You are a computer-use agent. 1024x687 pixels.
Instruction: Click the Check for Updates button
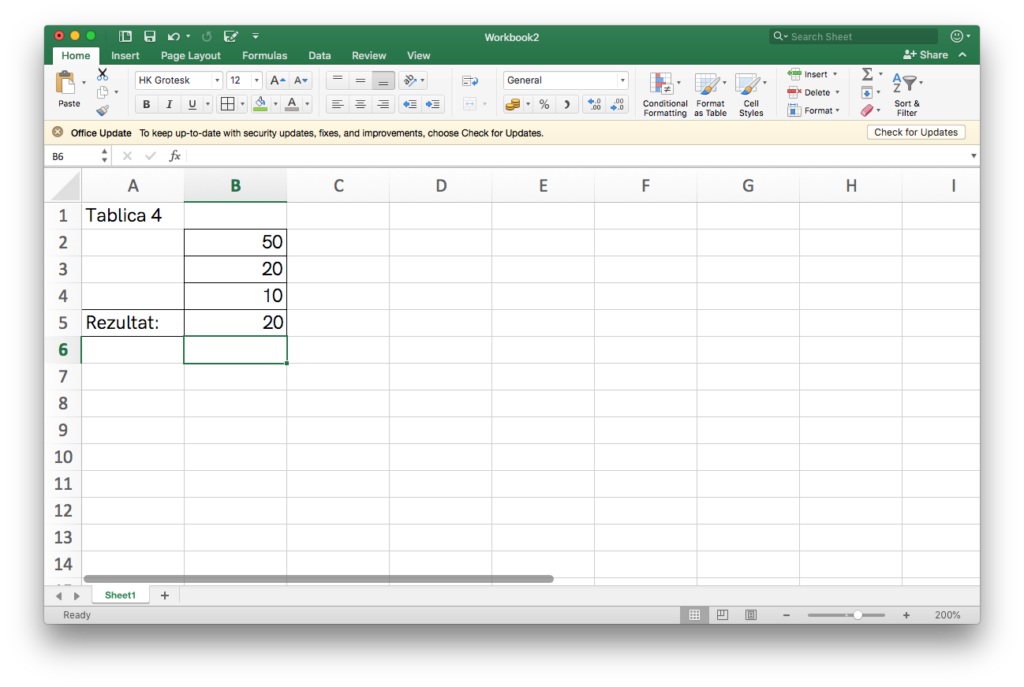point(915,132)
